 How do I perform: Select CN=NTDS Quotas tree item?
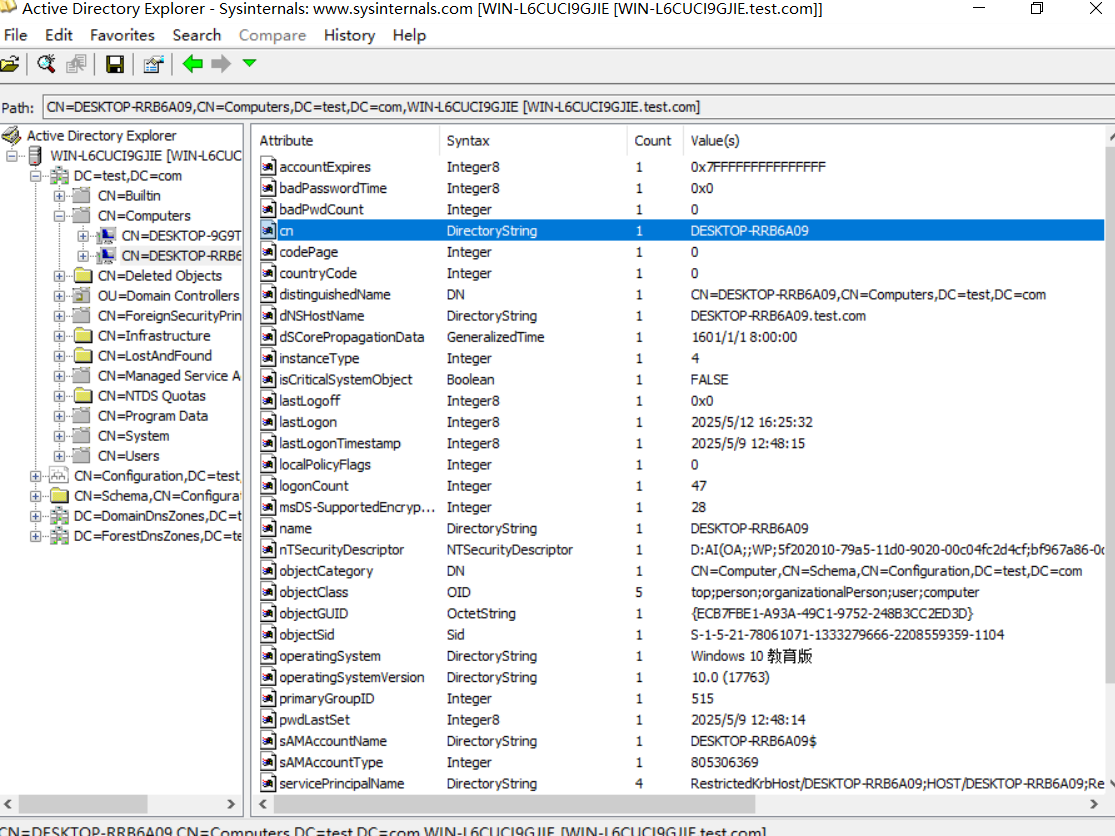click(x=151, y=396)
